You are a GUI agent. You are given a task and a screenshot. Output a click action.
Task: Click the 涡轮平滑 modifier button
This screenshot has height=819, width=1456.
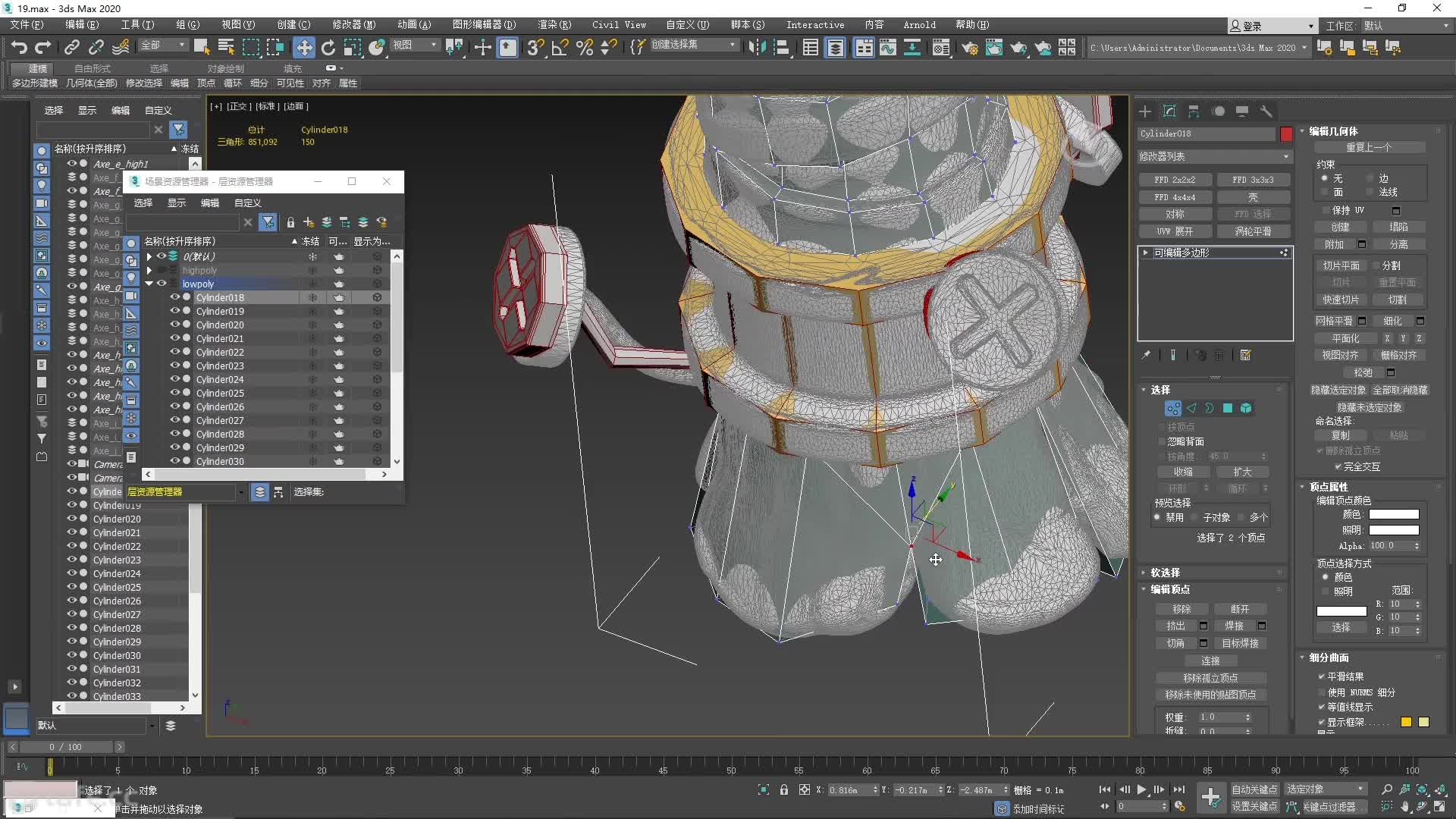pos(1253,231)
